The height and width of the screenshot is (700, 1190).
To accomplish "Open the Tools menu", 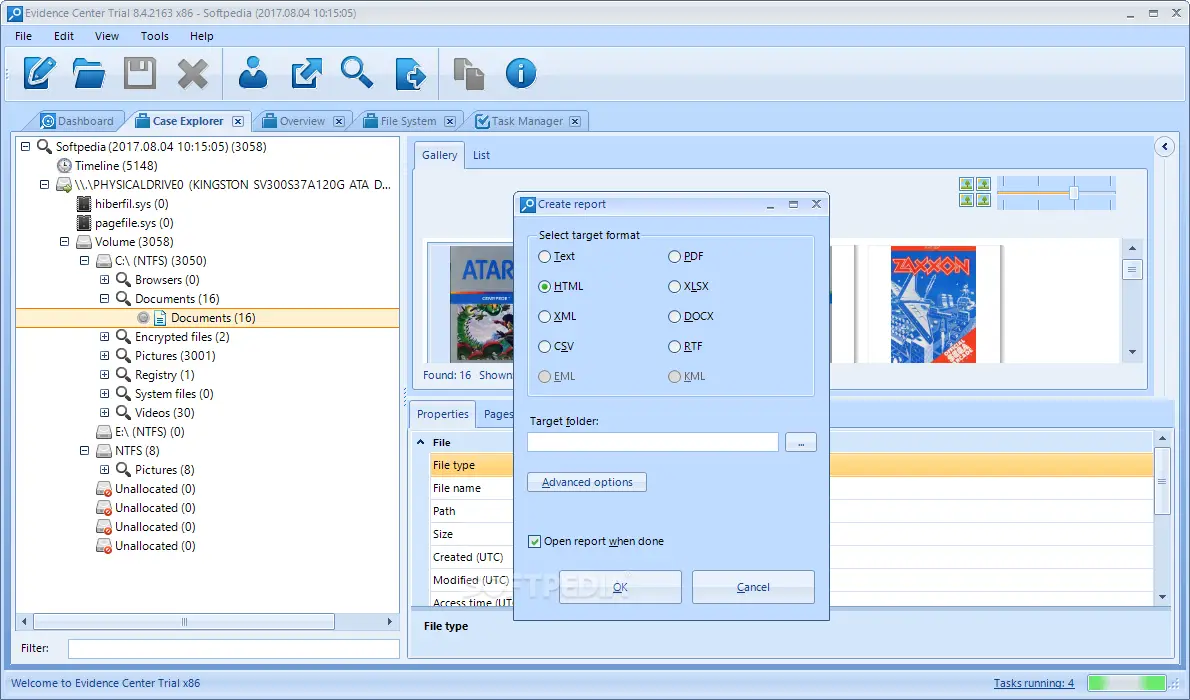I will click(155, 36).
